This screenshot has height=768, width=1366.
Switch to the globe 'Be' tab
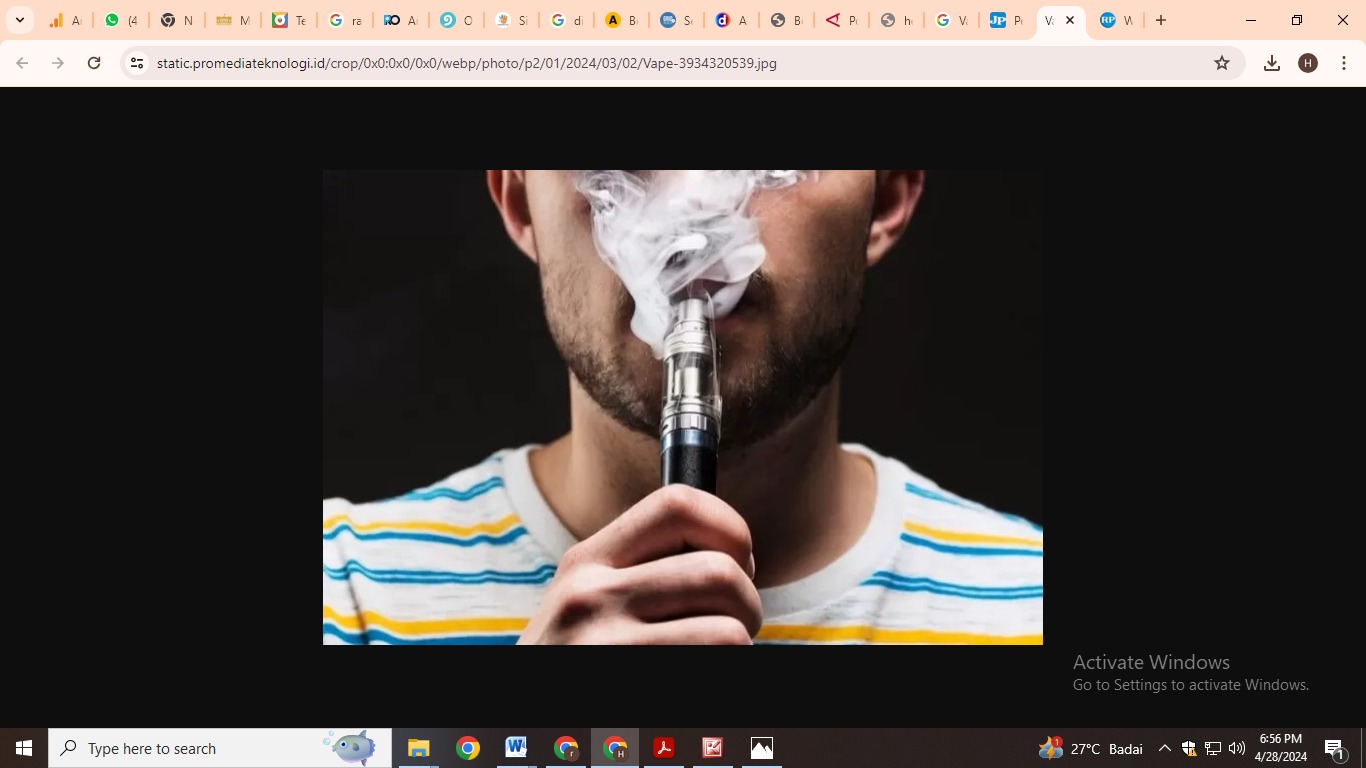(787, 20)
